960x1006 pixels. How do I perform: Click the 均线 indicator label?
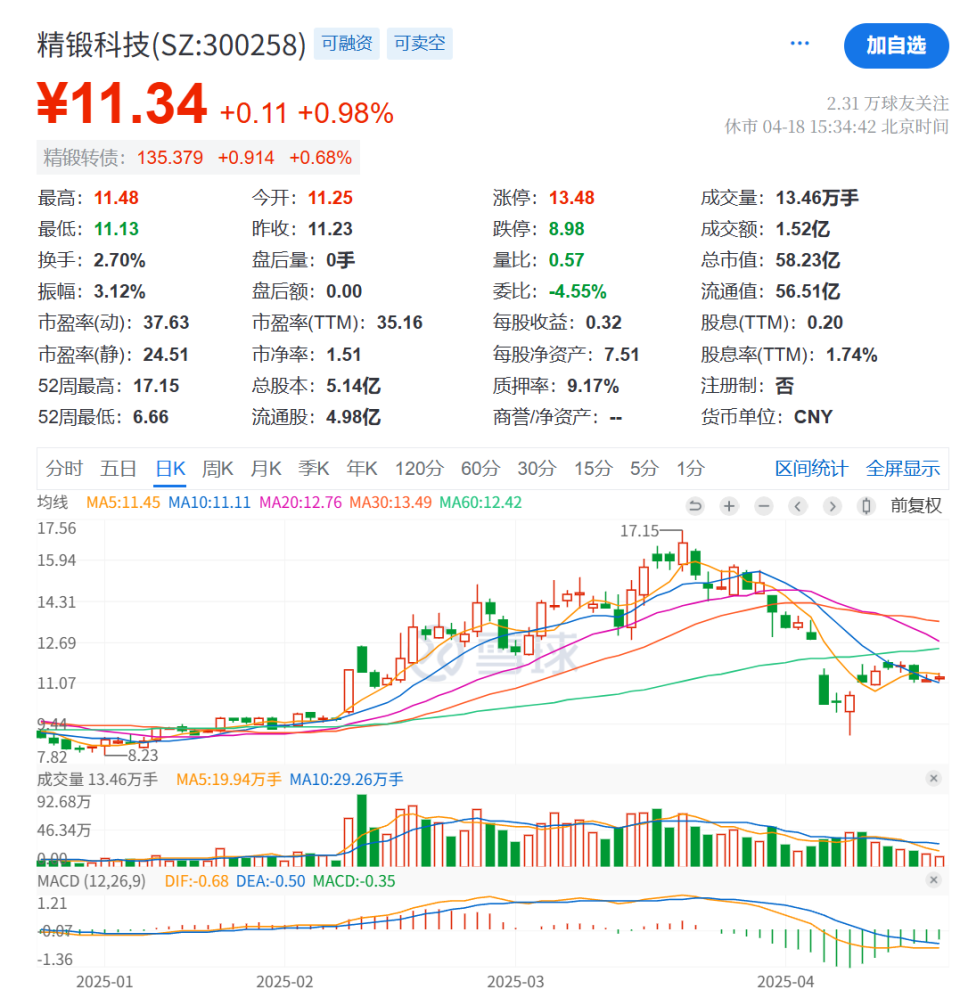click(x=53, y=502)
